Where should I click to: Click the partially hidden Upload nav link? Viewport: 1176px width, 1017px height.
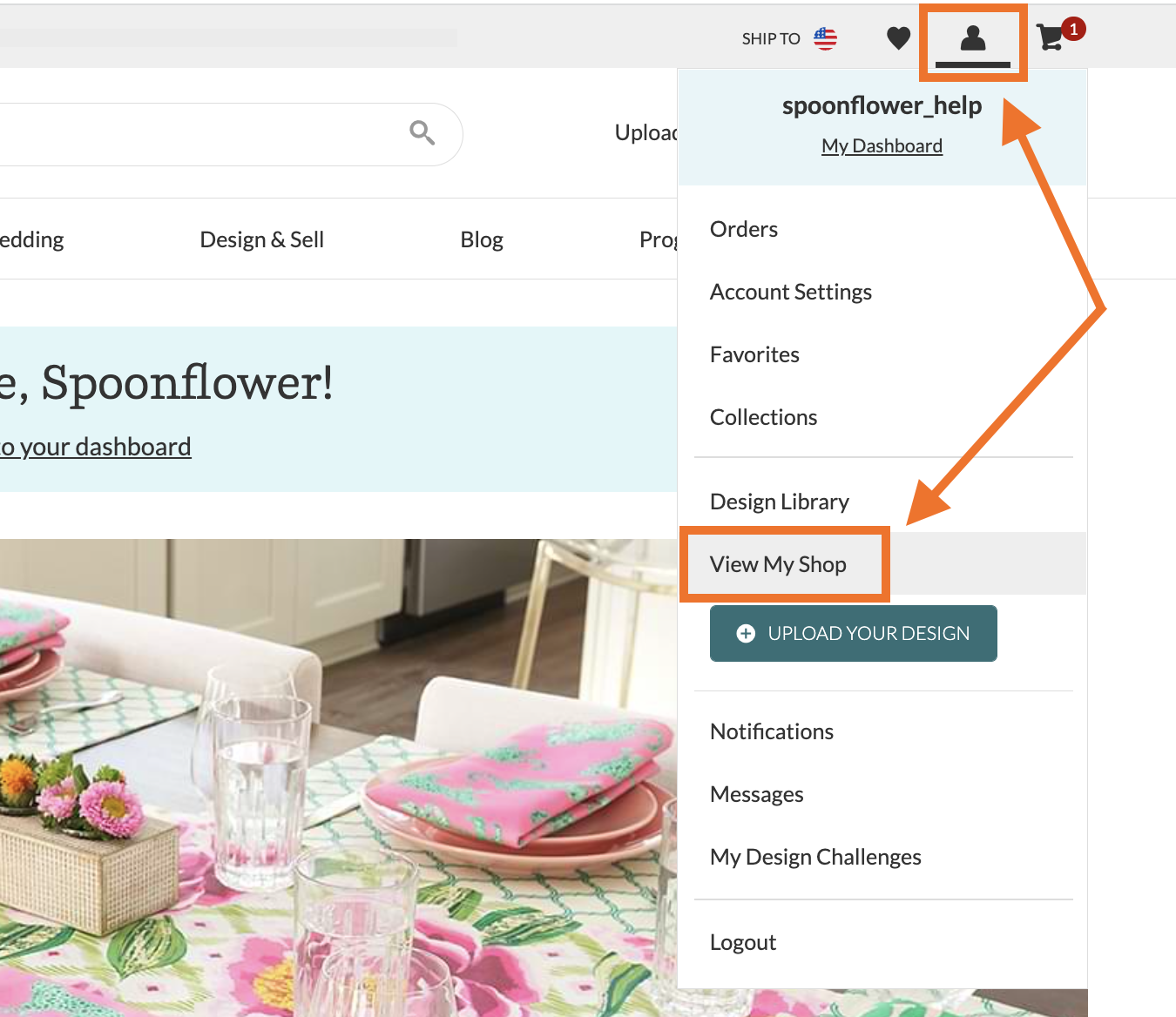[x=645, y=132]
